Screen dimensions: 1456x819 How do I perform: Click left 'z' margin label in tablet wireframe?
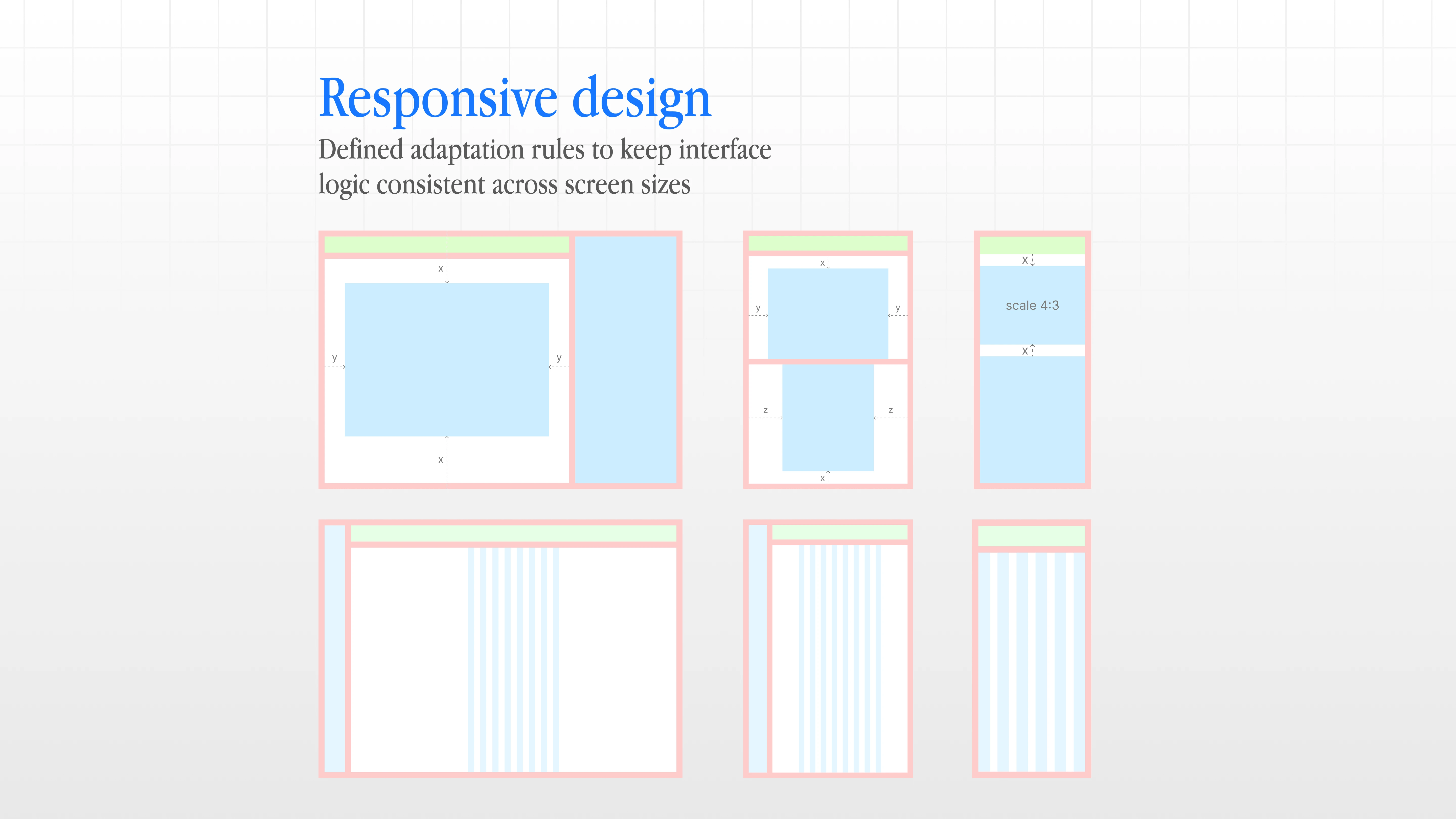(765, 410)
